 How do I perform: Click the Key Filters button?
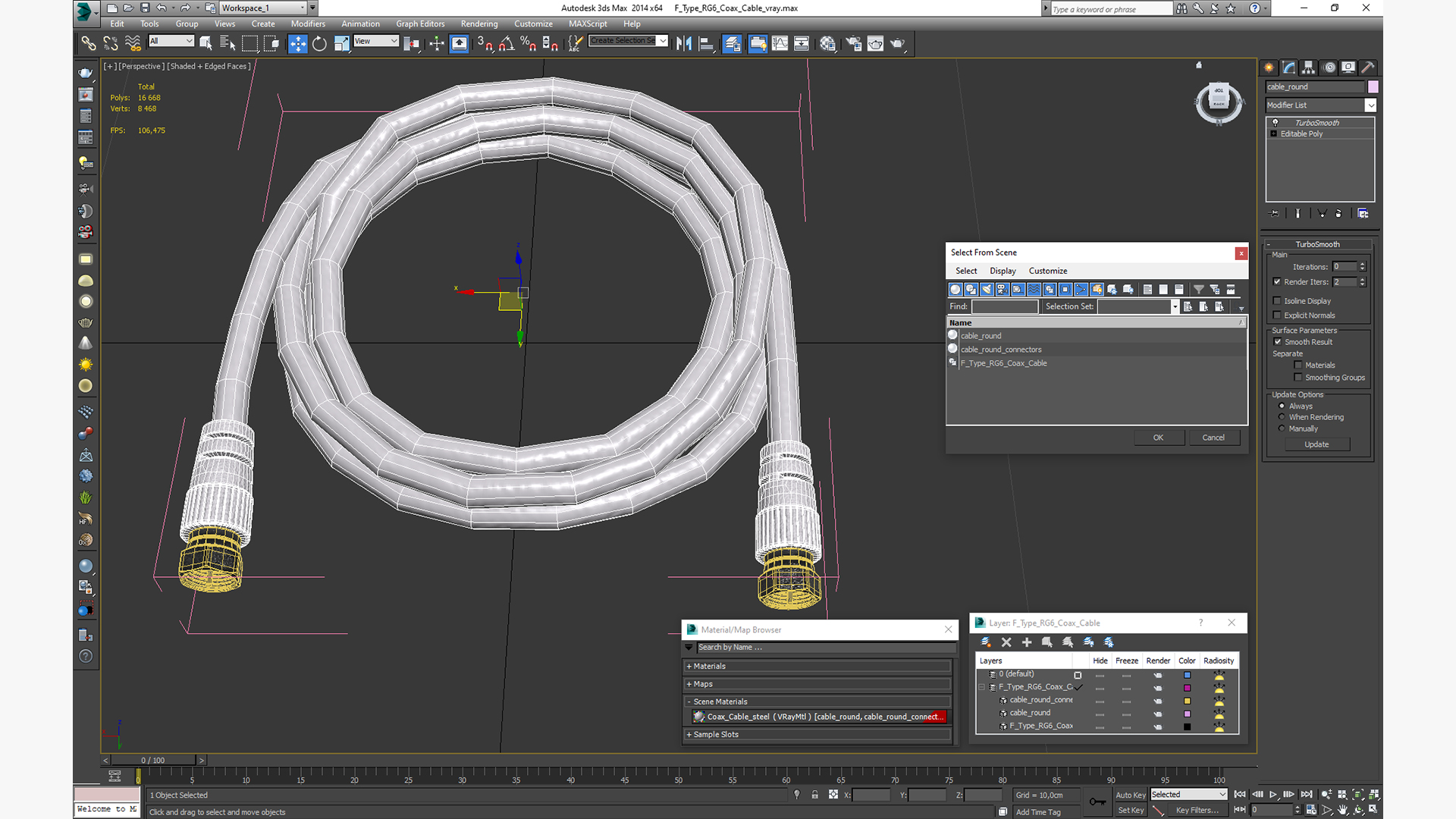tap(1197, 810)
